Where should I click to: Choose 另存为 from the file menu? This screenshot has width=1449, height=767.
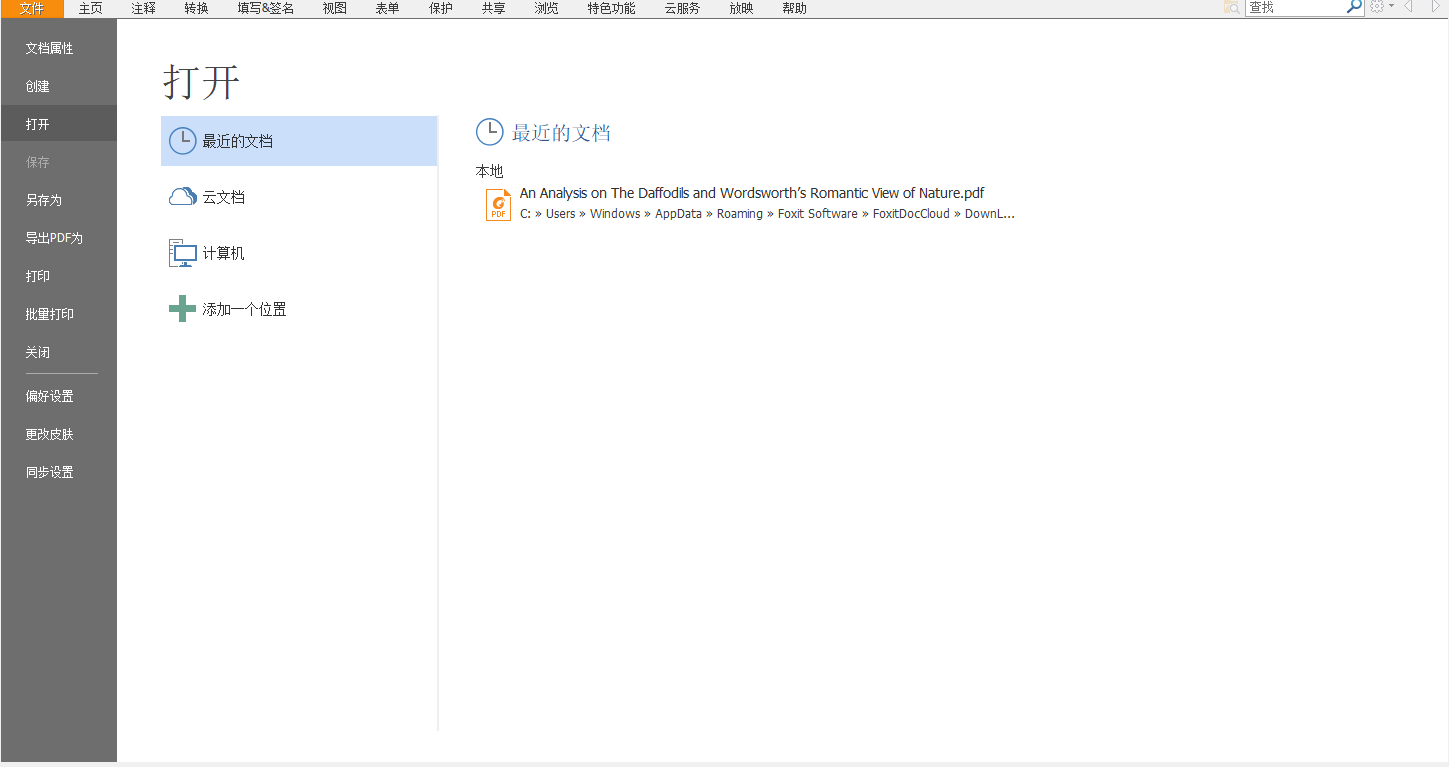(44, 200)
